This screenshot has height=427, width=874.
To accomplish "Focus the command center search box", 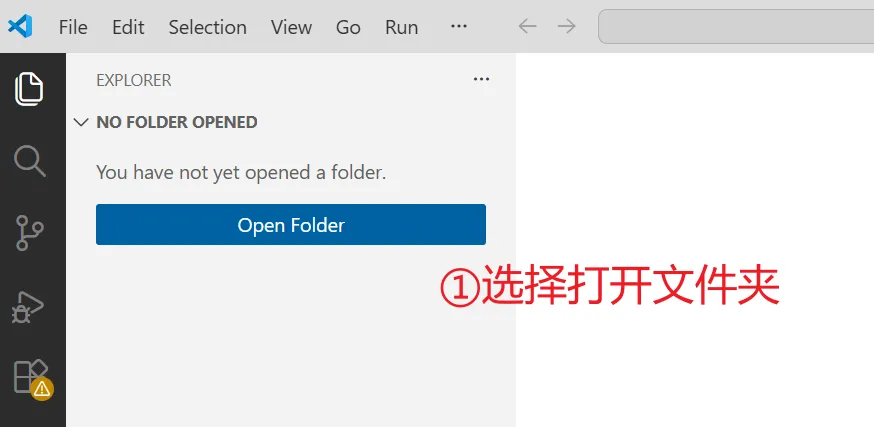I will pyautogui.click(x=736, y=26).
